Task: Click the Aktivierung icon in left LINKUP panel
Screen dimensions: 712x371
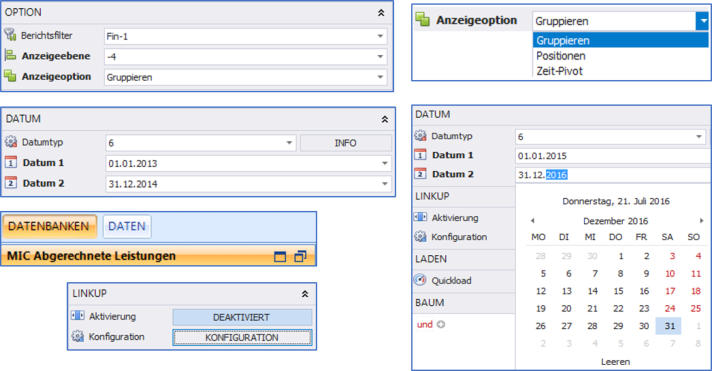Action: (78, 316)
